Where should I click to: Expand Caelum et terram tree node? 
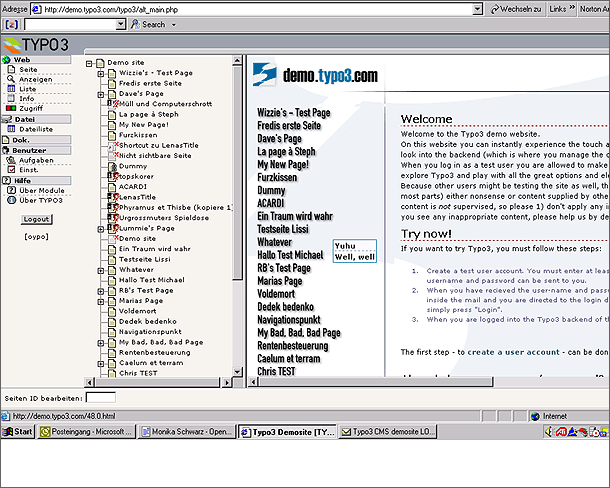101,364
